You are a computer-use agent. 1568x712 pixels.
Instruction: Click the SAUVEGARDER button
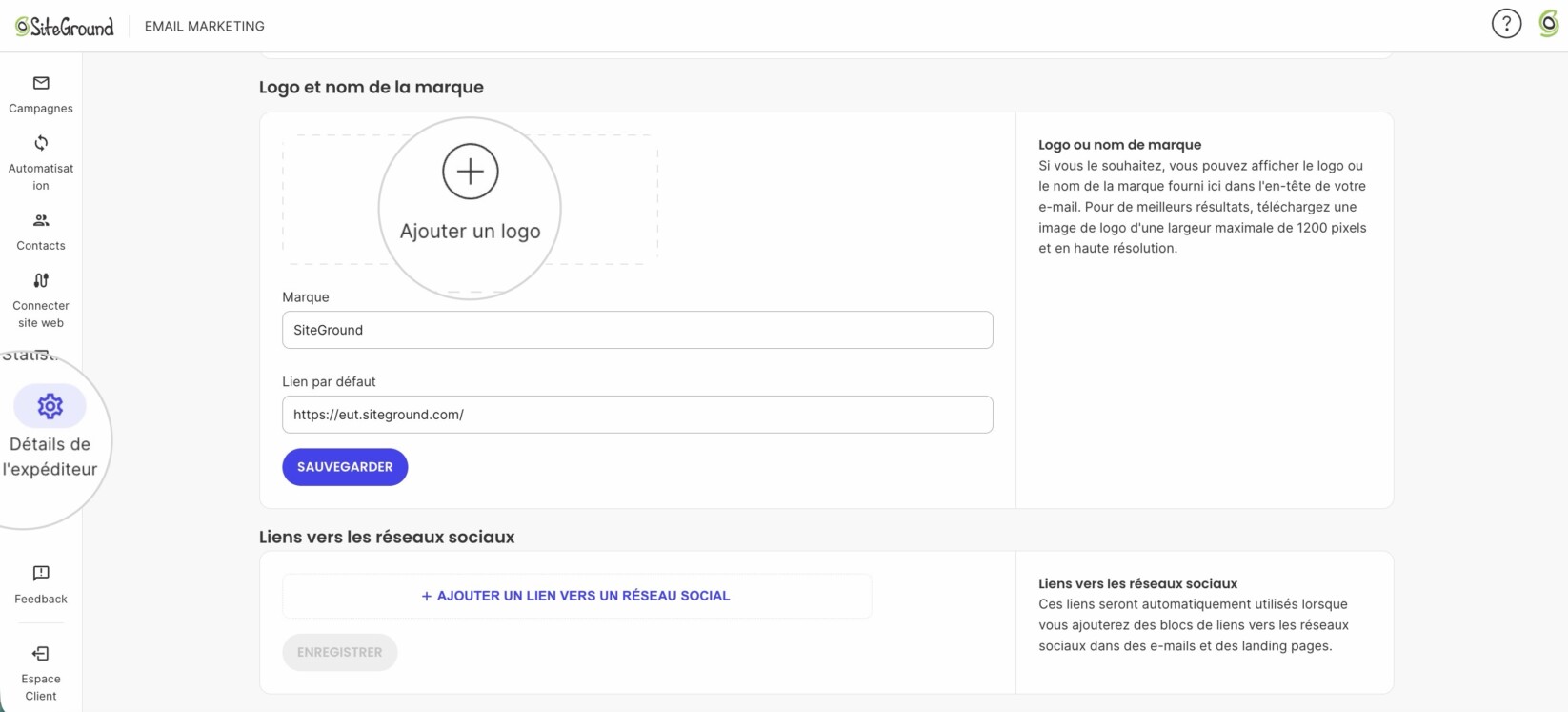[345, 467]
